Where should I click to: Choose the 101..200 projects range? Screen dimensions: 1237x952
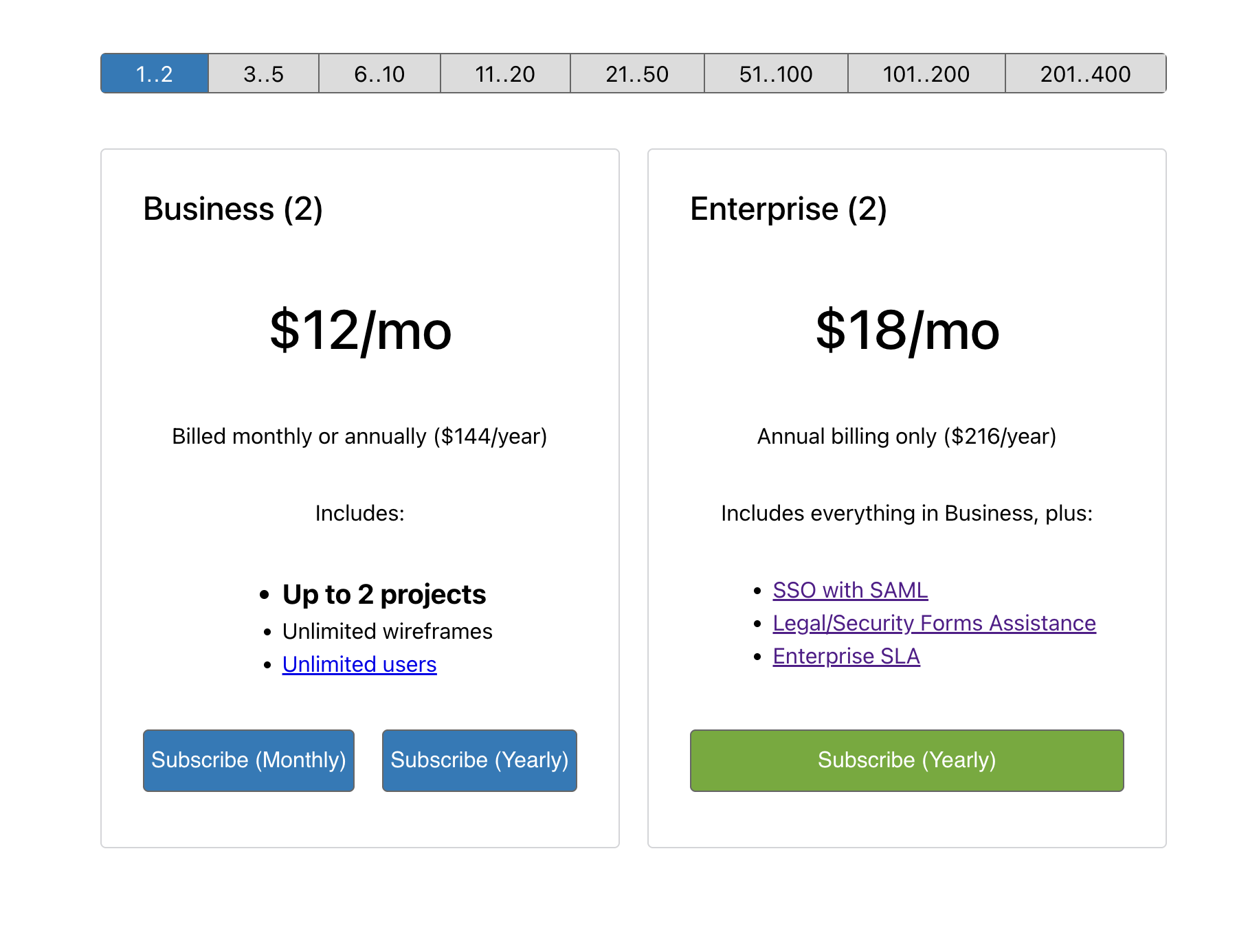pyautogui.click(x=926, y=73)
